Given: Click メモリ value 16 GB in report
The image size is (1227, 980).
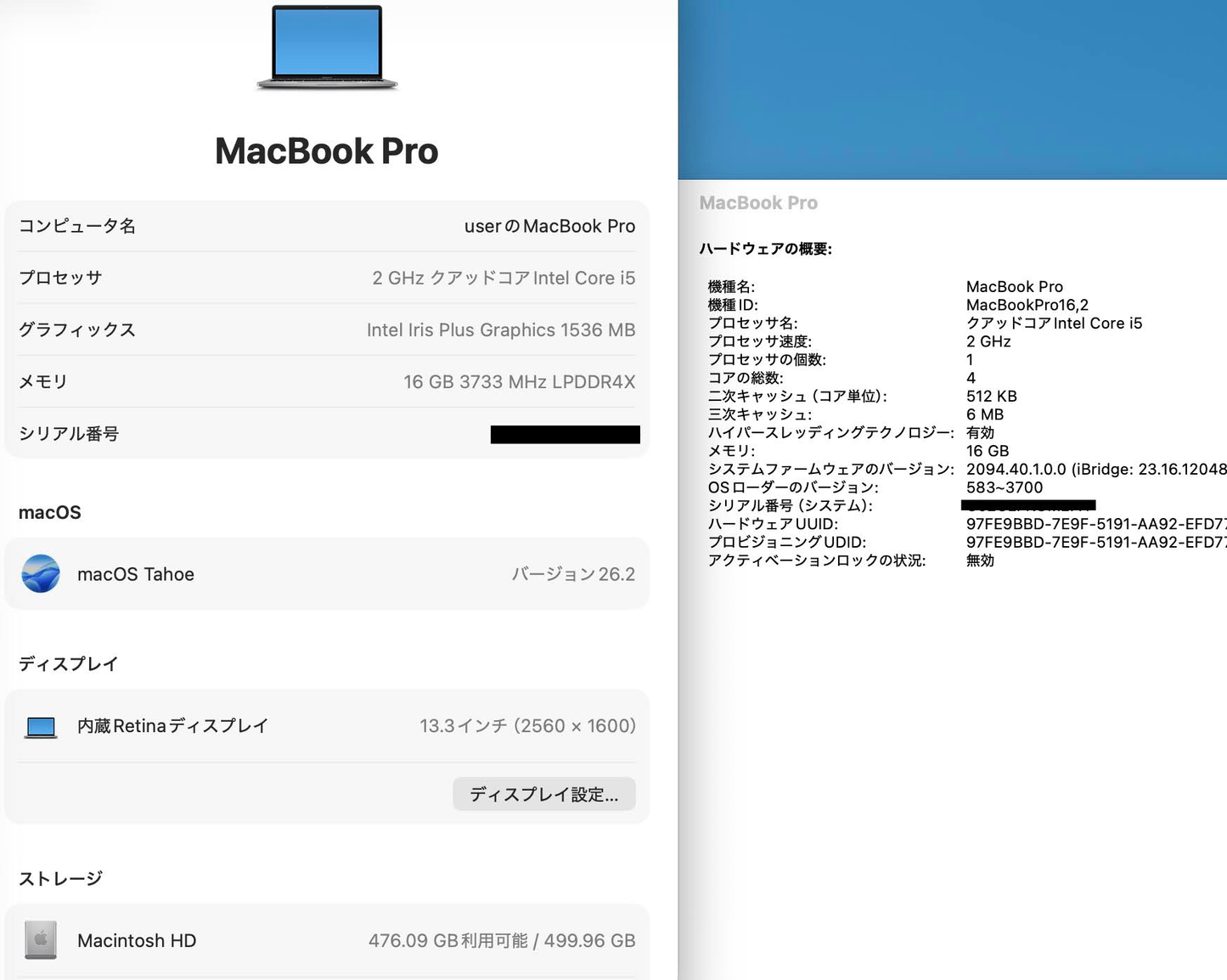Looking at the screenshot, I should [x=988, y=451].
